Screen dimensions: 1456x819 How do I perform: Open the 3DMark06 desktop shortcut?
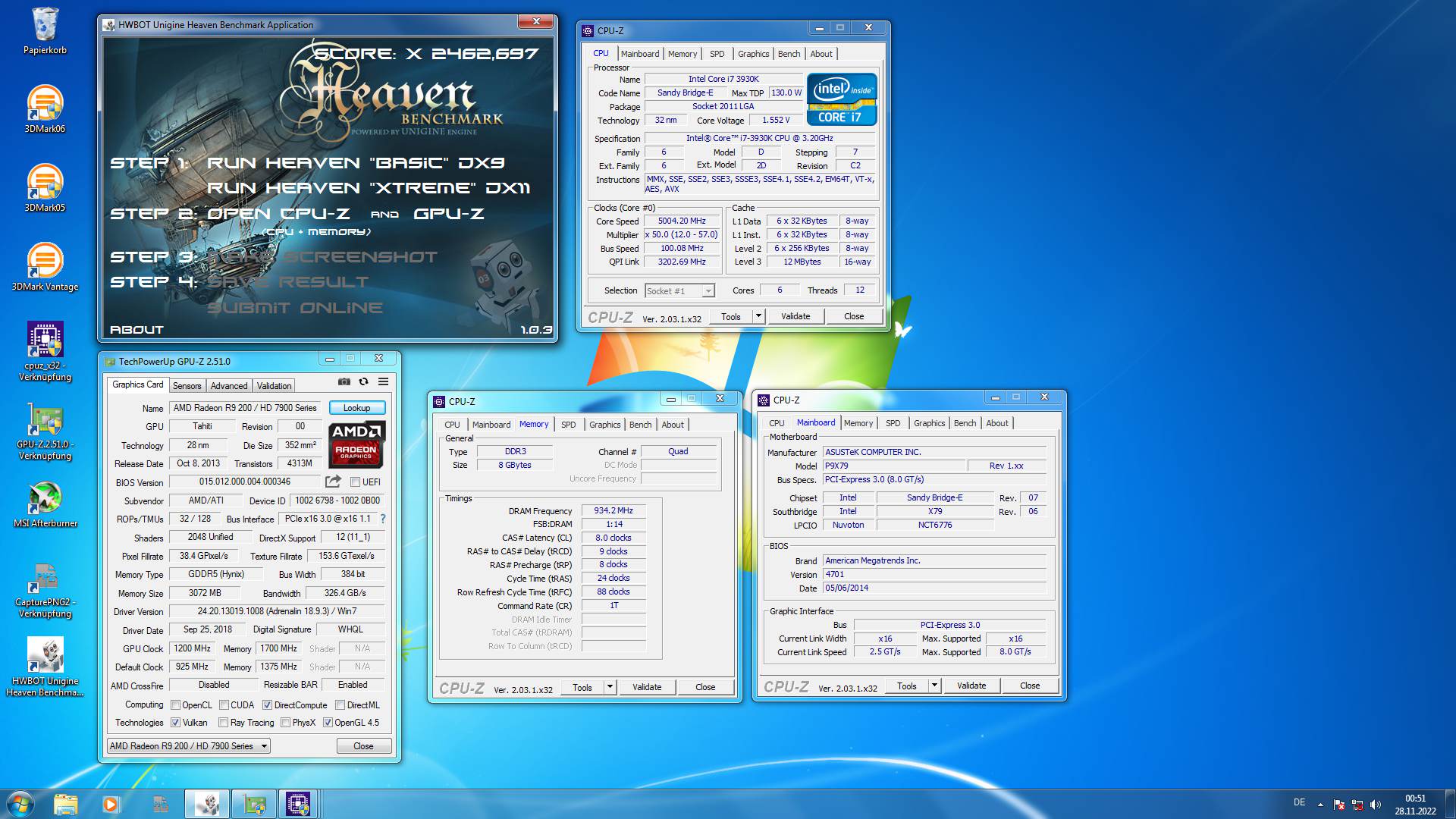(x=45, y=109)
